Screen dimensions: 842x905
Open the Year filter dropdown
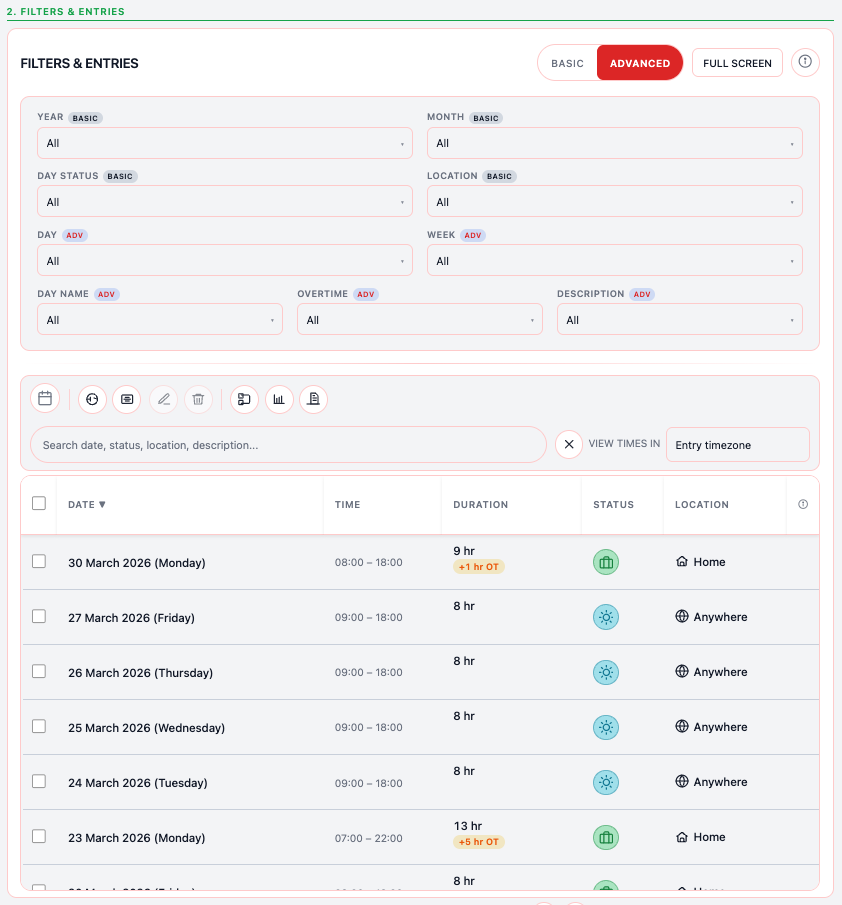click(225, 143)
